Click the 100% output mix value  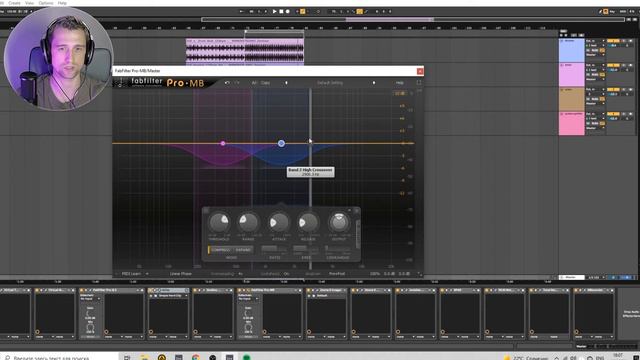(x=375, y=273)
